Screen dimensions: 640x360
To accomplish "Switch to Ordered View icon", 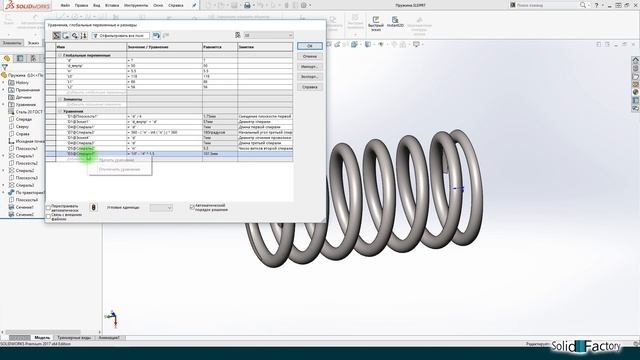I will pyautogui.click(x=84, y=36).
